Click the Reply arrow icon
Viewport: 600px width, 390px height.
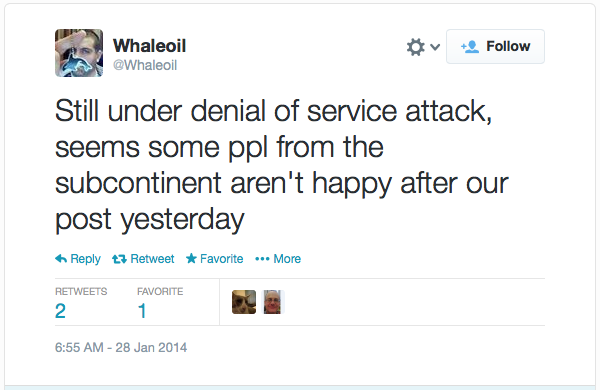pyautogui.click(x=61, y=259)
